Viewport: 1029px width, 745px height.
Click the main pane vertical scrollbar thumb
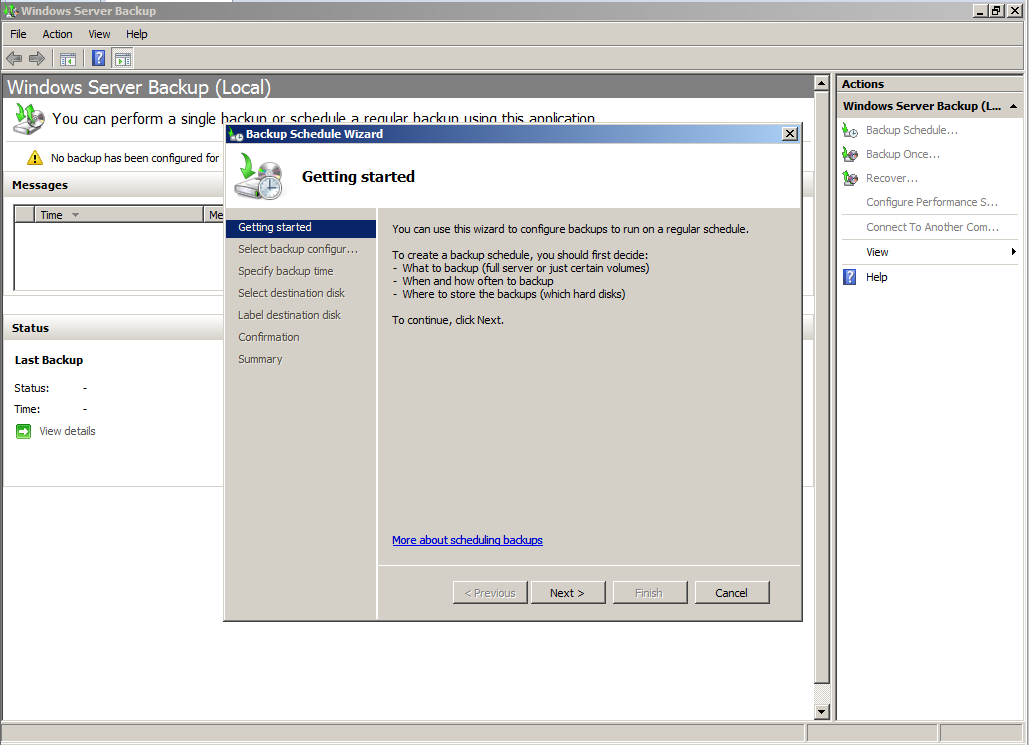coord(822,387)
